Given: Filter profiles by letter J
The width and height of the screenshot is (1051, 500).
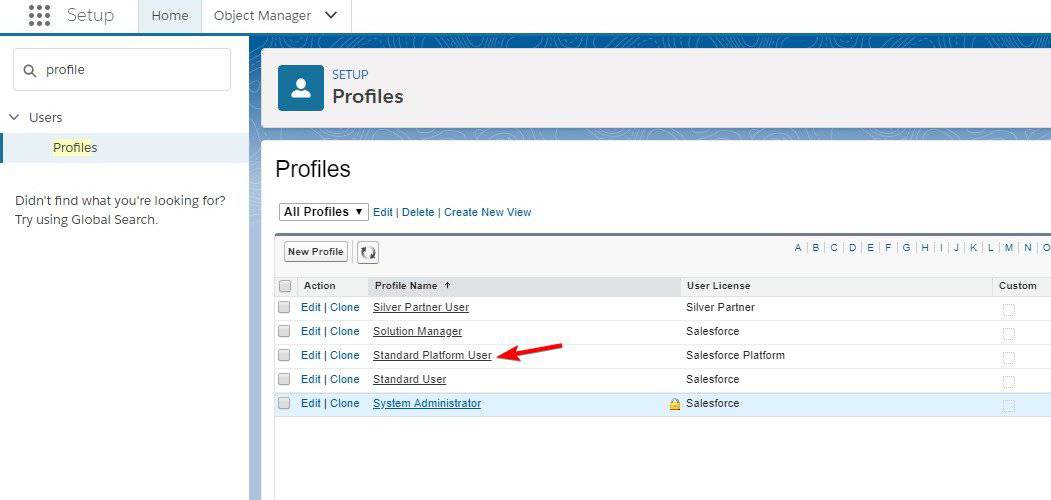Looking at the screenshot, I should tap(956, 248).
